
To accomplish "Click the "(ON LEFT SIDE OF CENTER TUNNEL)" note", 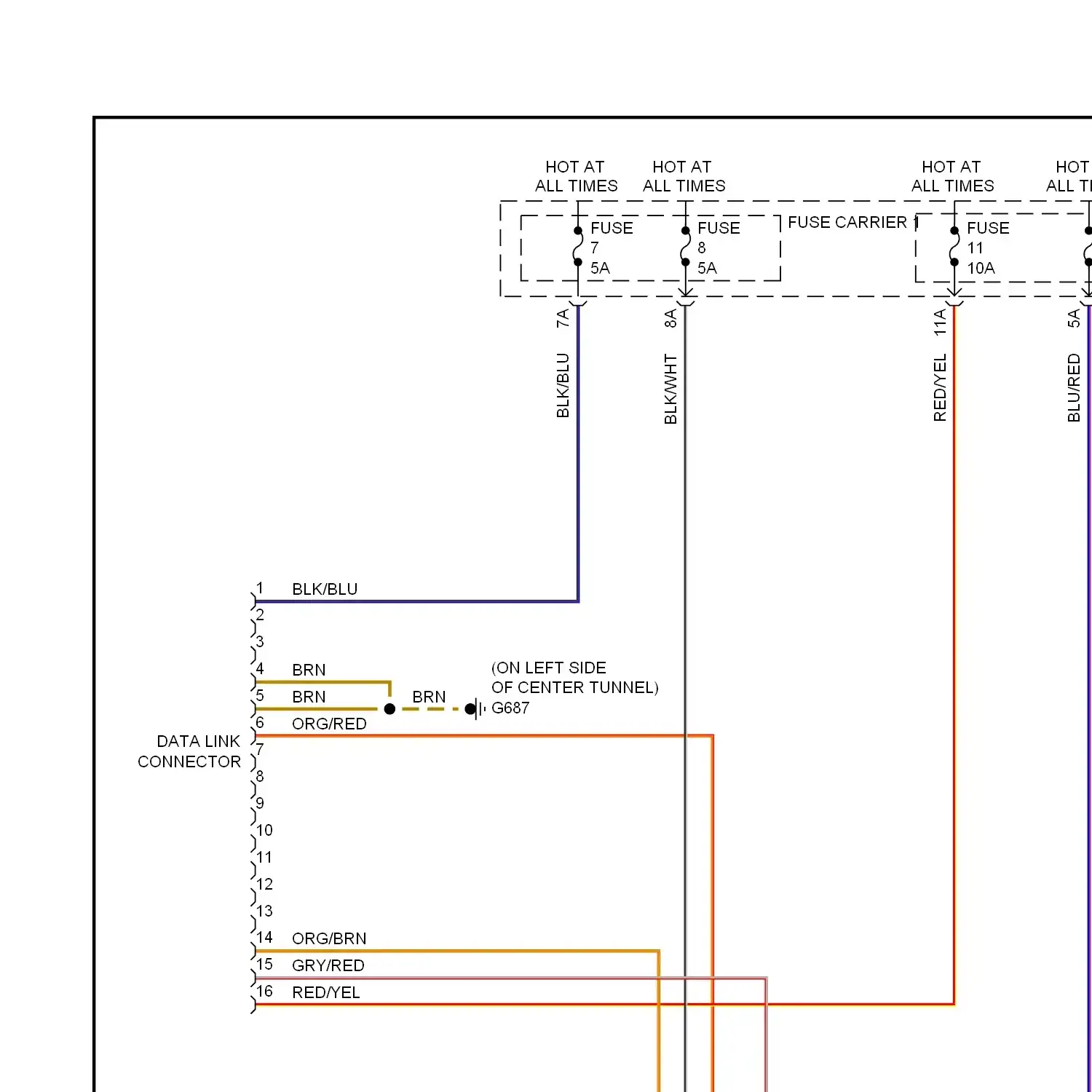I will coord(574,678).
